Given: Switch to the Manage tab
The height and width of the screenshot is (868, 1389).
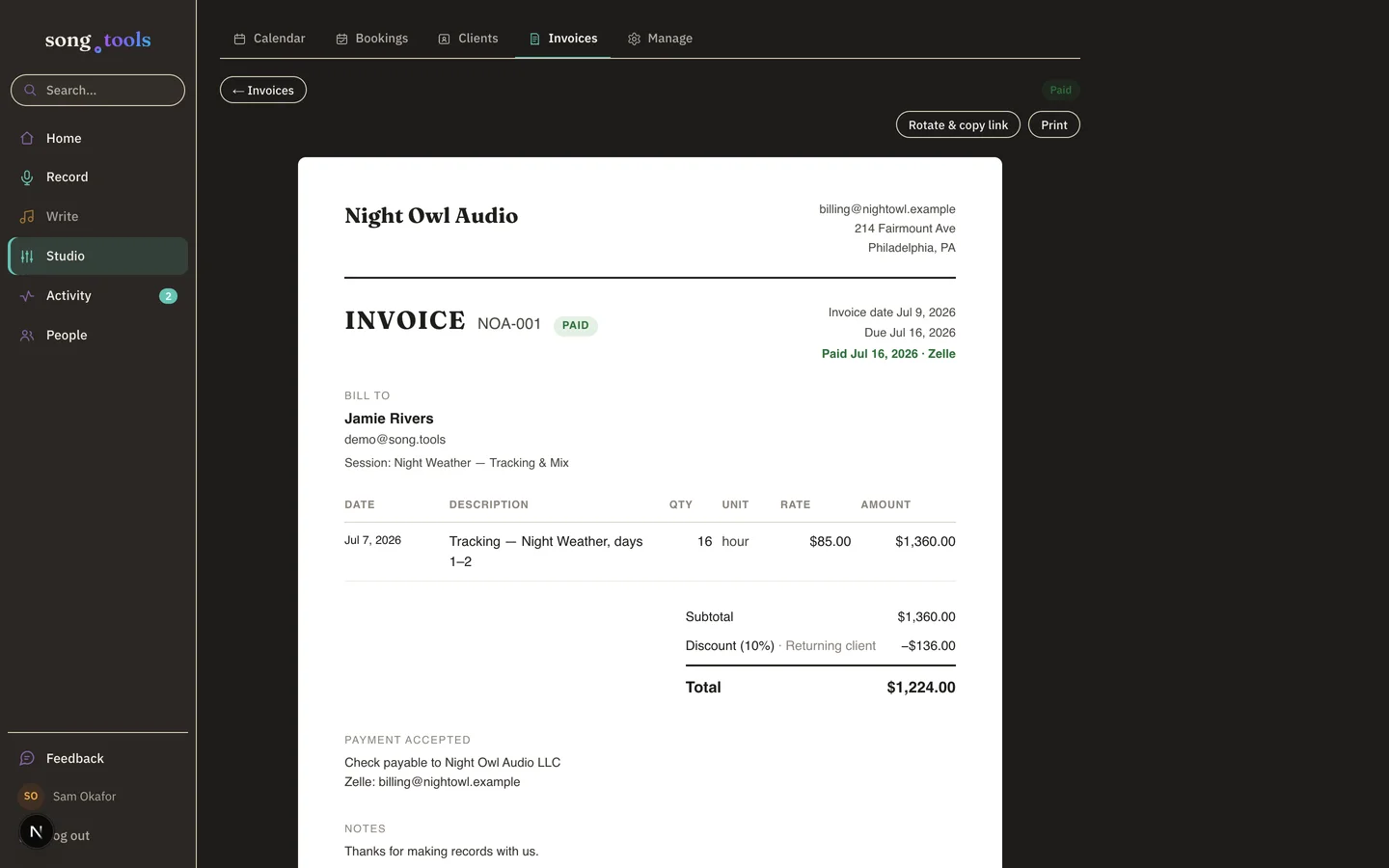Looking at the screenshot, I should point(660,39).
